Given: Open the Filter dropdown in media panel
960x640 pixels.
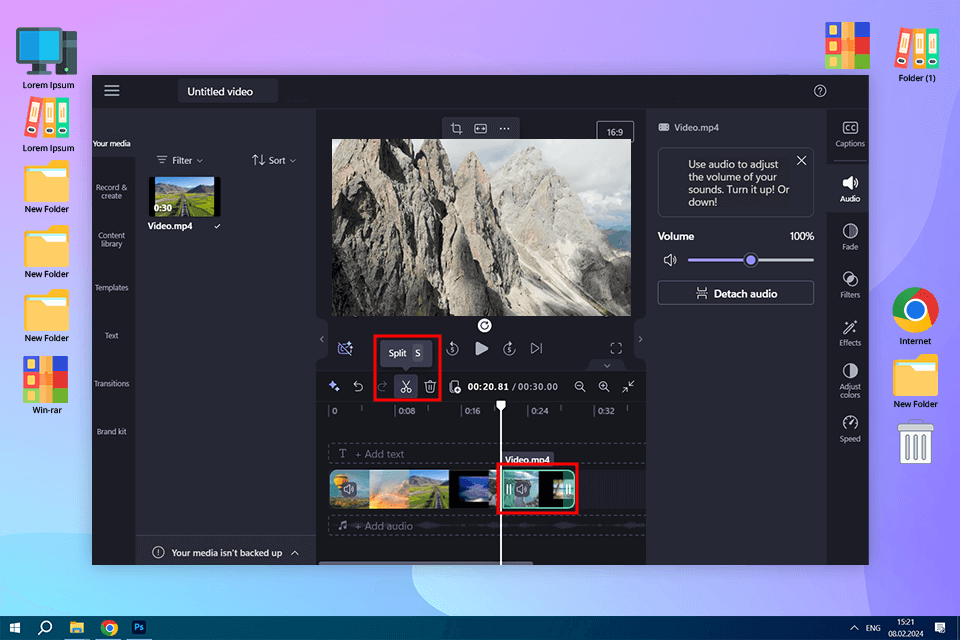Looking at the screenshot, I should [x=179, y=160].
